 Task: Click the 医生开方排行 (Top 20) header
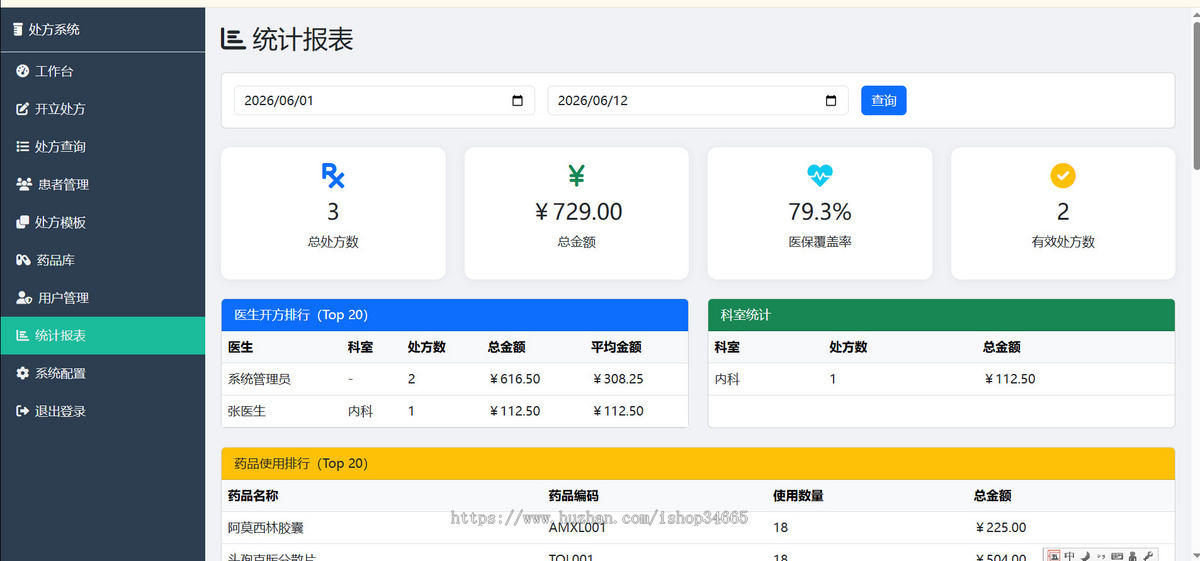click(x=454, y=315)
